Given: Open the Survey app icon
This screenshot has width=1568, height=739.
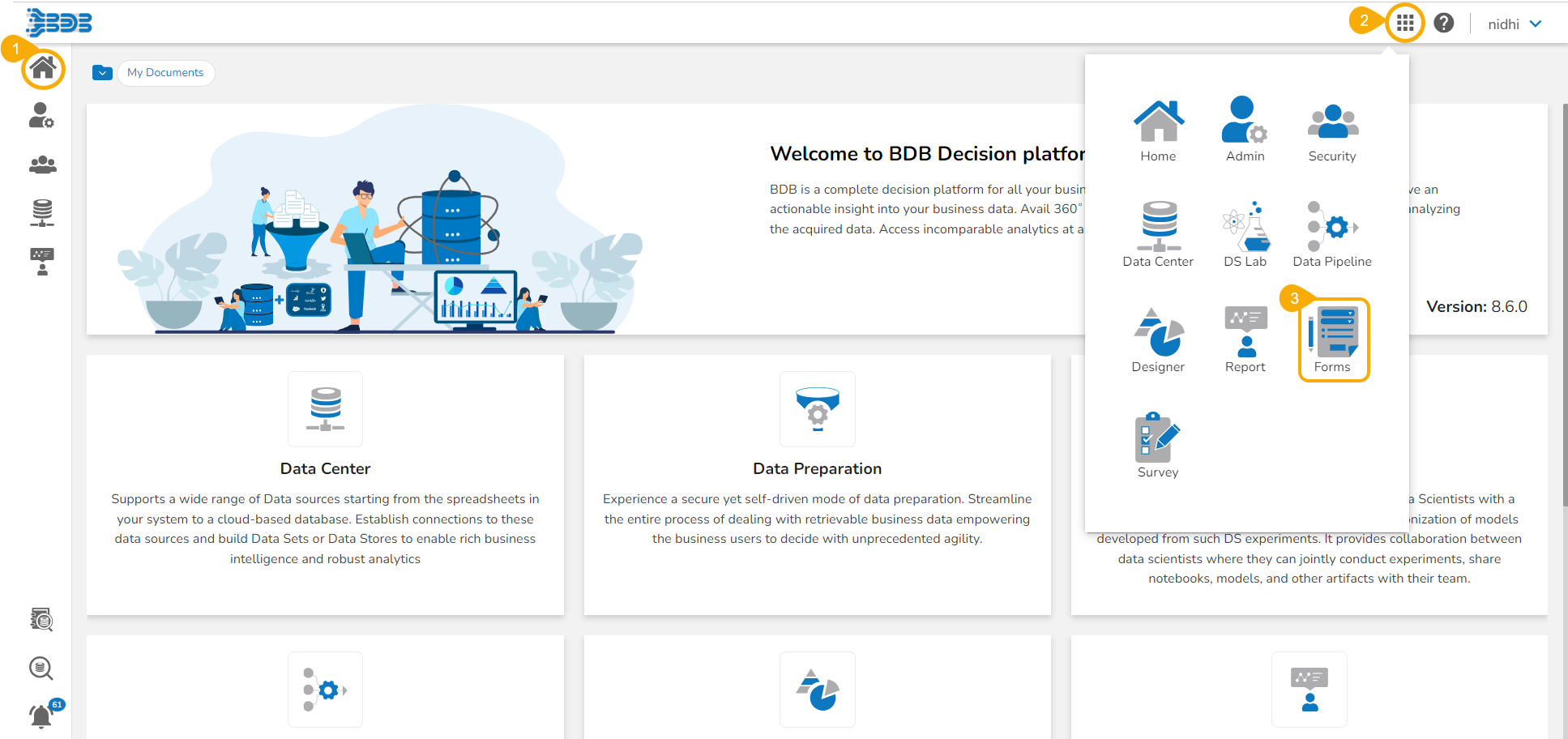Looking at the screenshot, I should click(1157, 446).
